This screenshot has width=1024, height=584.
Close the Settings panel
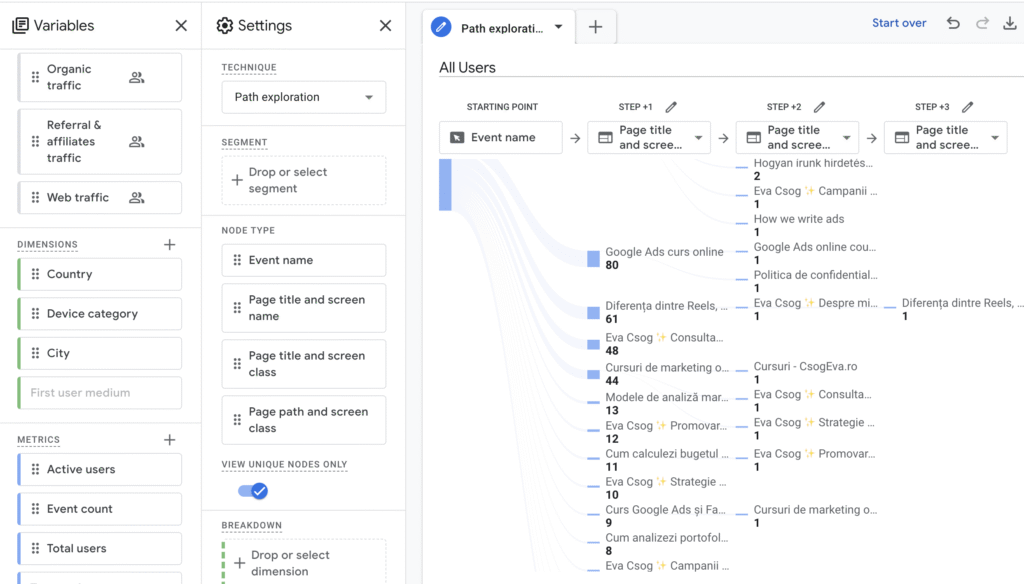point(385,26)
